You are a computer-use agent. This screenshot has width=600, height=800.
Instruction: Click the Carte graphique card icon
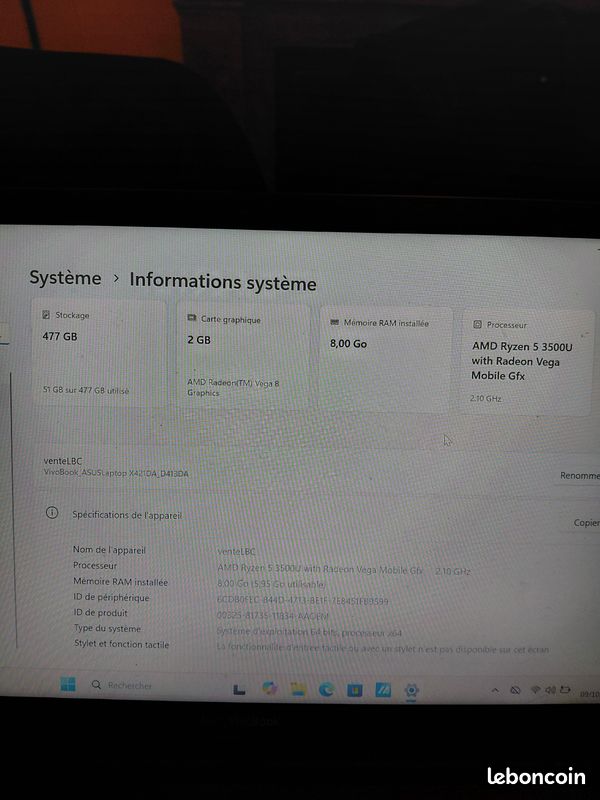click(x=191, y=318)
